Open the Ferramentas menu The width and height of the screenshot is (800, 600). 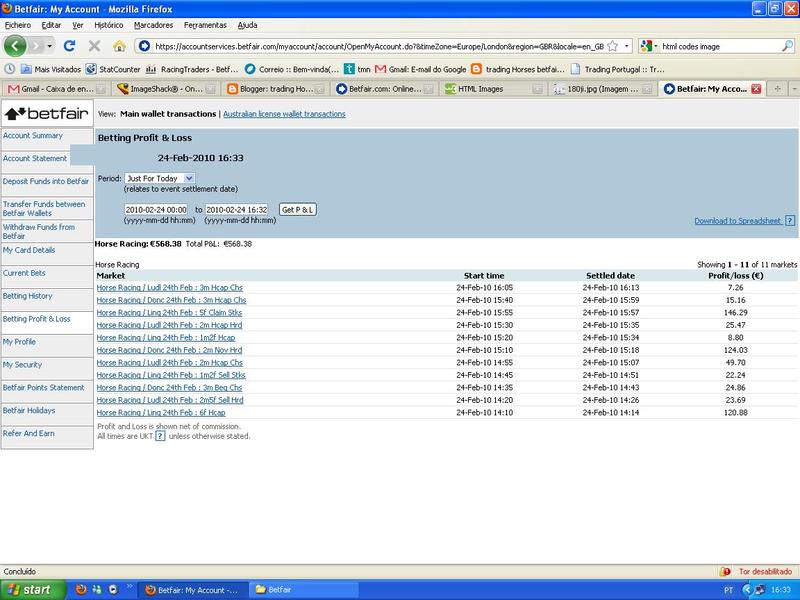click(205, 25)
